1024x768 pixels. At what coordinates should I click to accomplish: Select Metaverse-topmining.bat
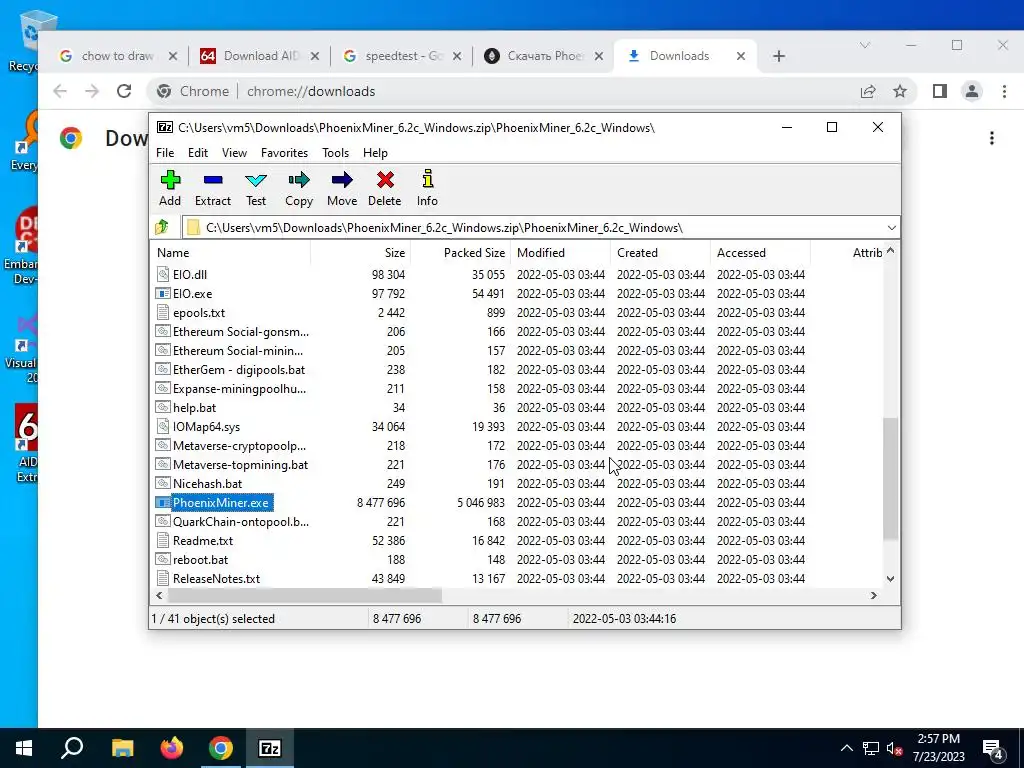point(240,465)
